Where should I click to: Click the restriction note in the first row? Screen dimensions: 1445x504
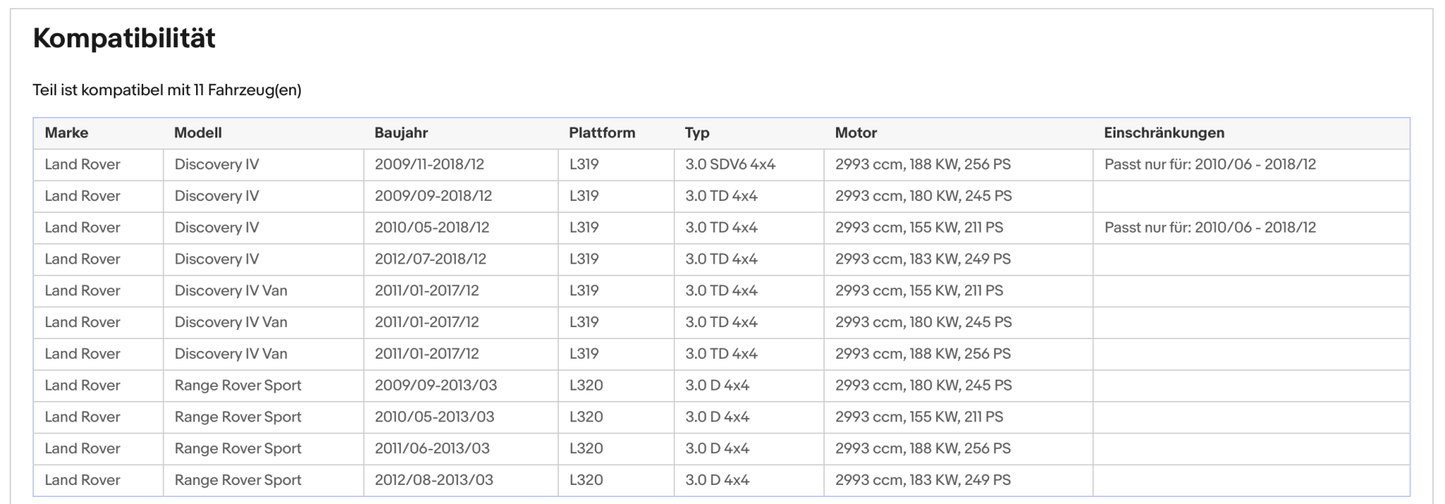click(1210, 164)
